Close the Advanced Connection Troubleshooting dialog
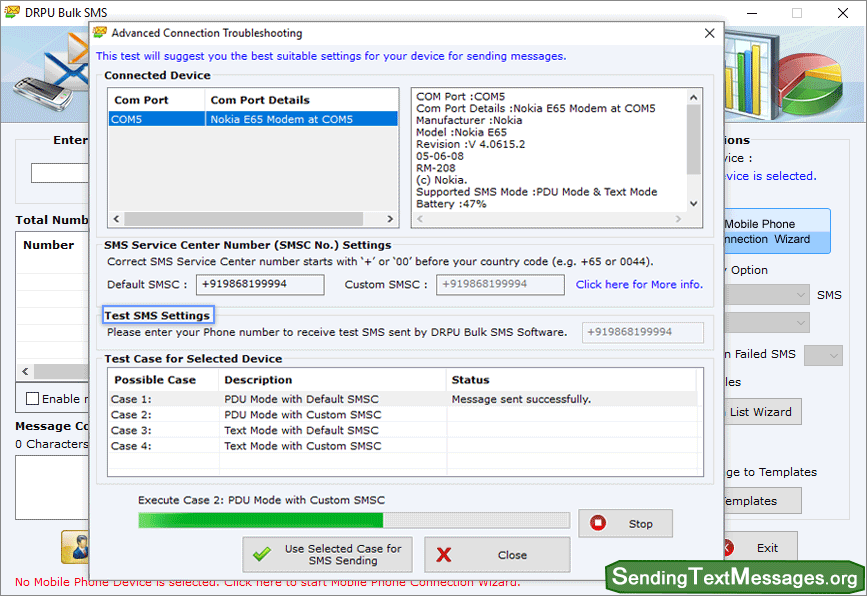This screenshot has height=596, width=867. coord(709,33)
